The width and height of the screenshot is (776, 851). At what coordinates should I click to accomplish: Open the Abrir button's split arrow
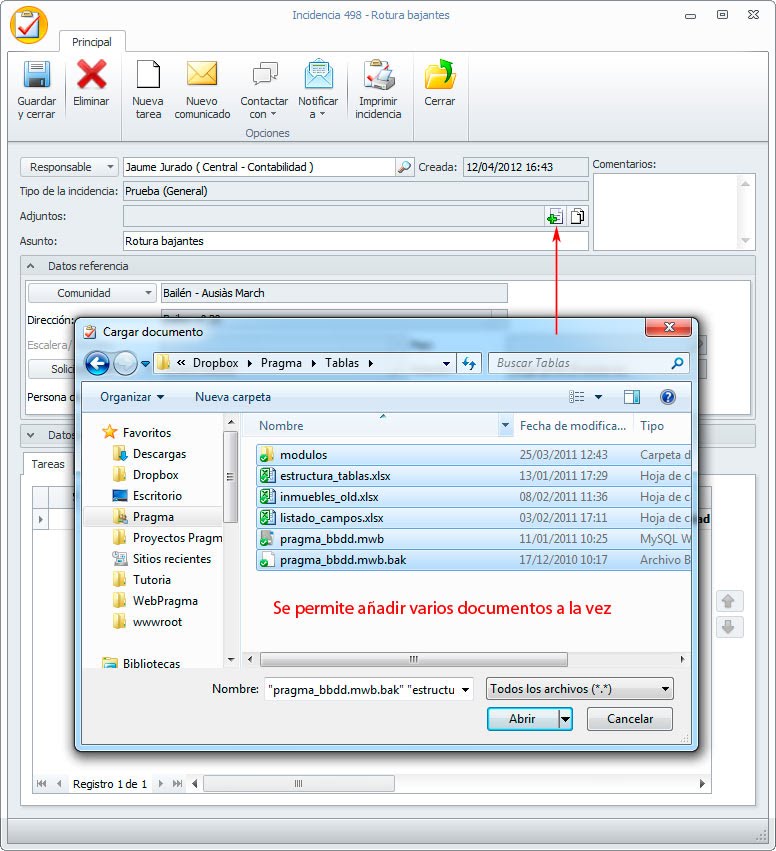click(x=565, y=719)
